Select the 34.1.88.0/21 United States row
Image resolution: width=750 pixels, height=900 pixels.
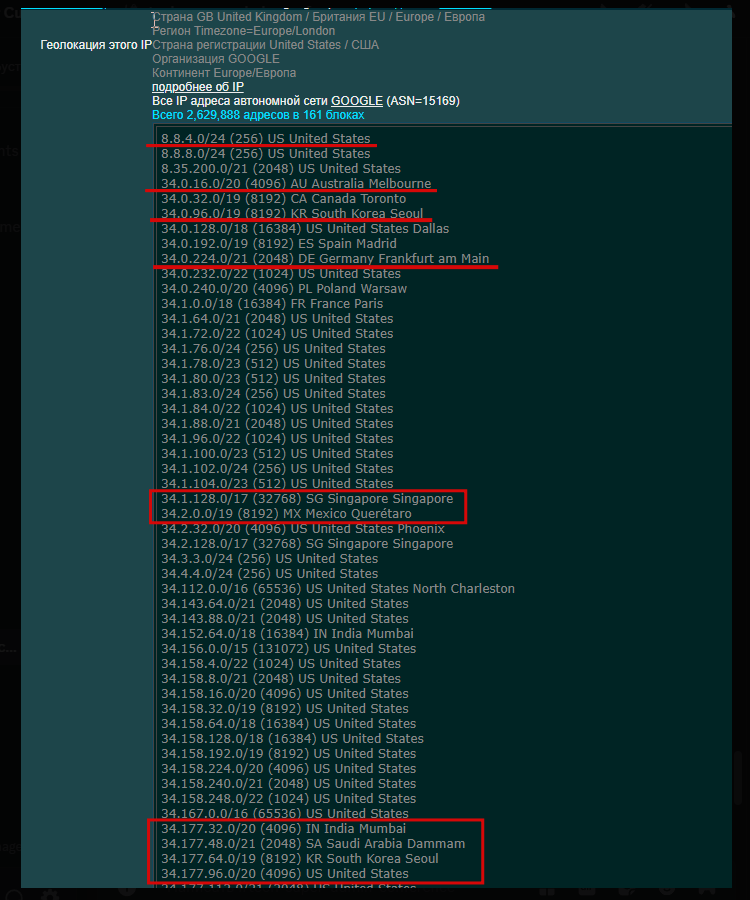point(277,424)
